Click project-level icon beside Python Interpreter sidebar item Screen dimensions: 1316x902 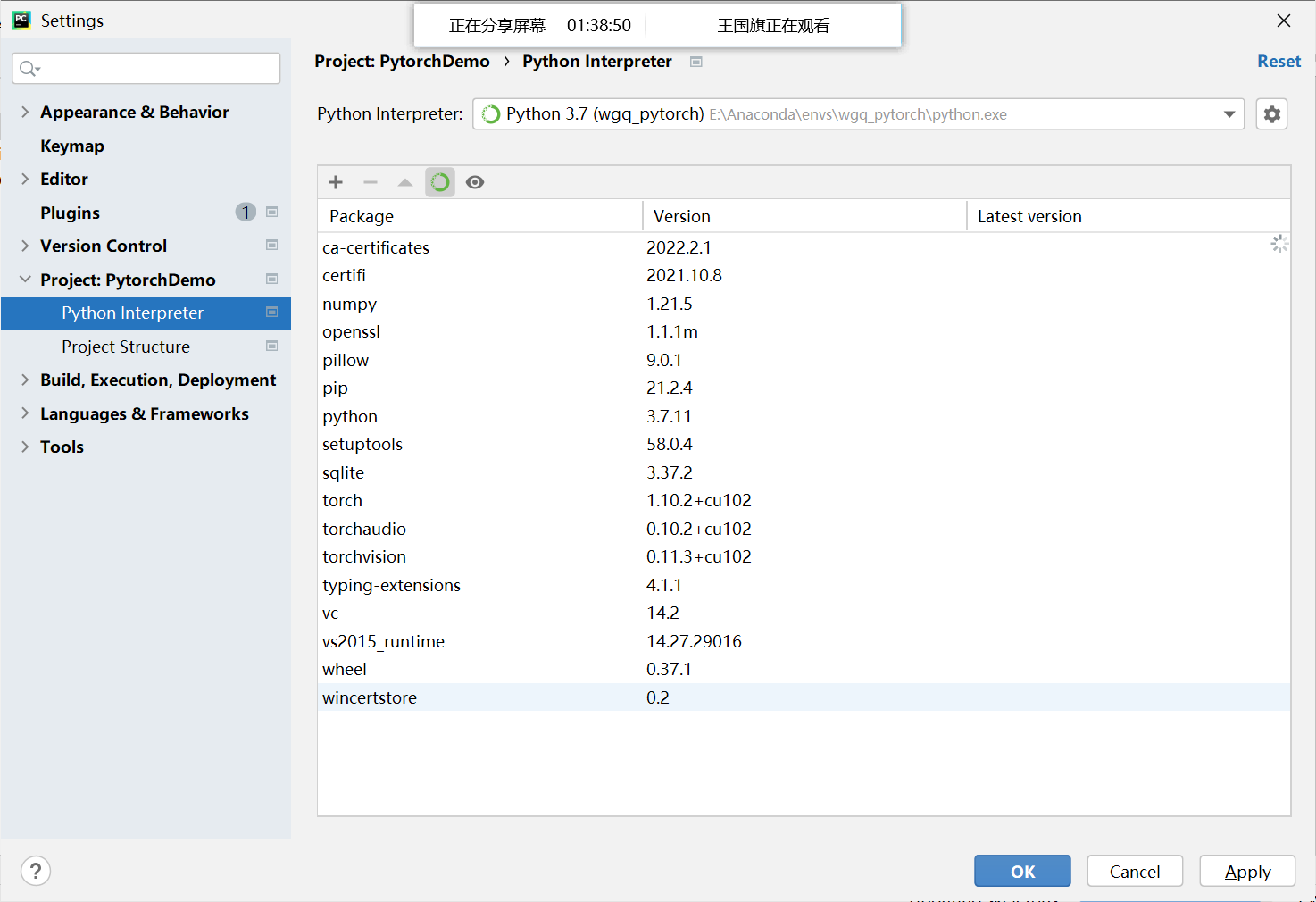pyautogui.click(x=272, y=313)
